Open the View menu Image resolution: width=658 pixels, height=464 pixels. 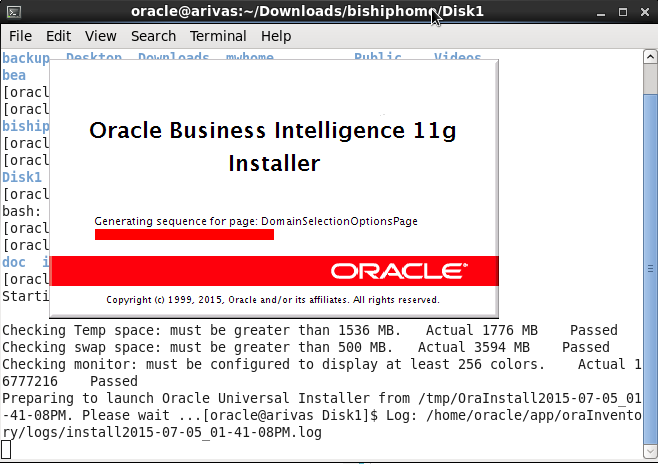pyautogui.click(x=100, y=36)
